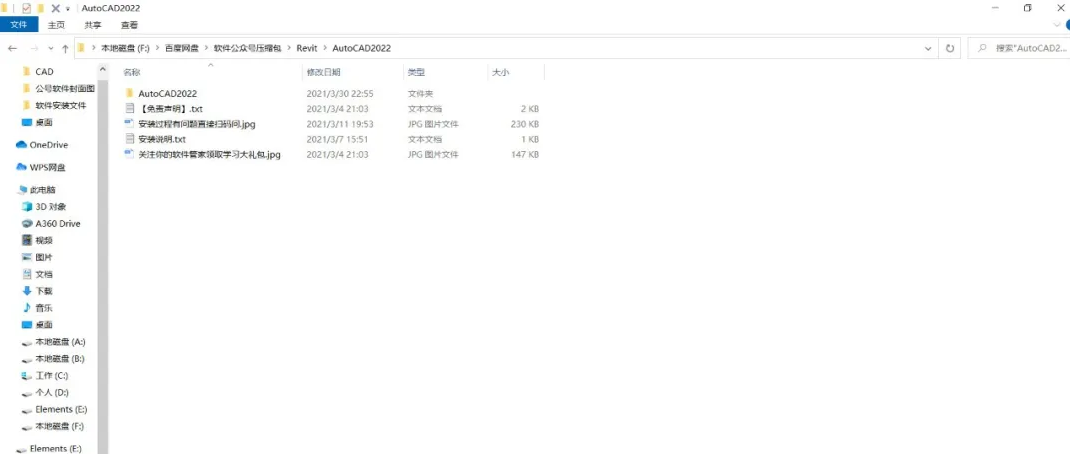This screenshot has height=454, width=1070.
Task: Click the 230 KB size value
Action: tap(524, 124)
